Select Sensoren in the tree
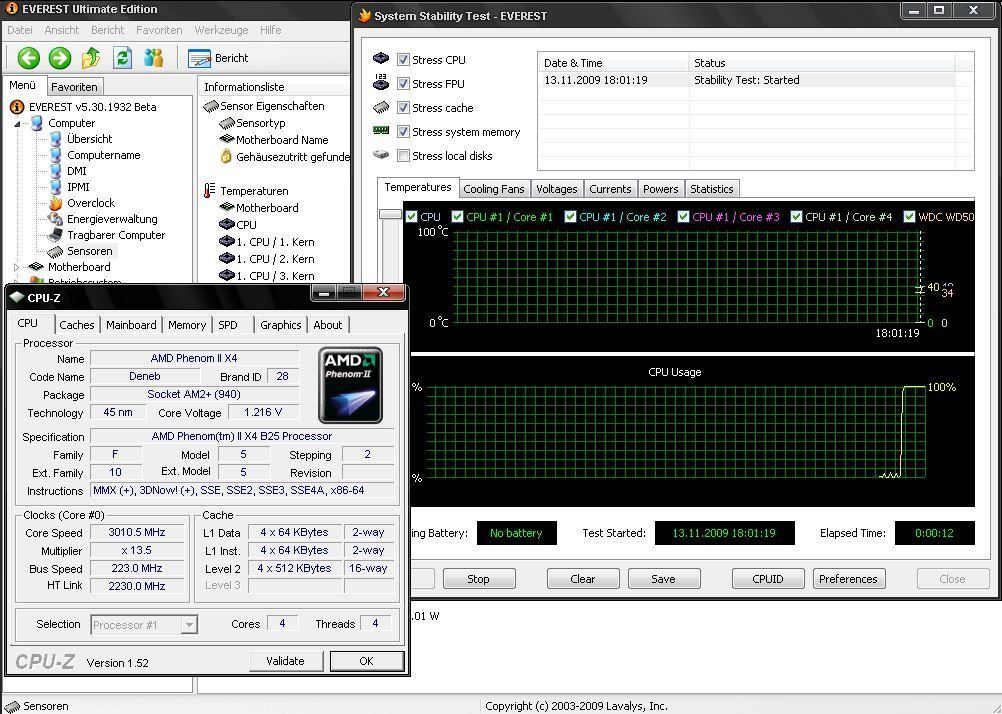Screen dimensions: 1002x714 coord(89,251)
